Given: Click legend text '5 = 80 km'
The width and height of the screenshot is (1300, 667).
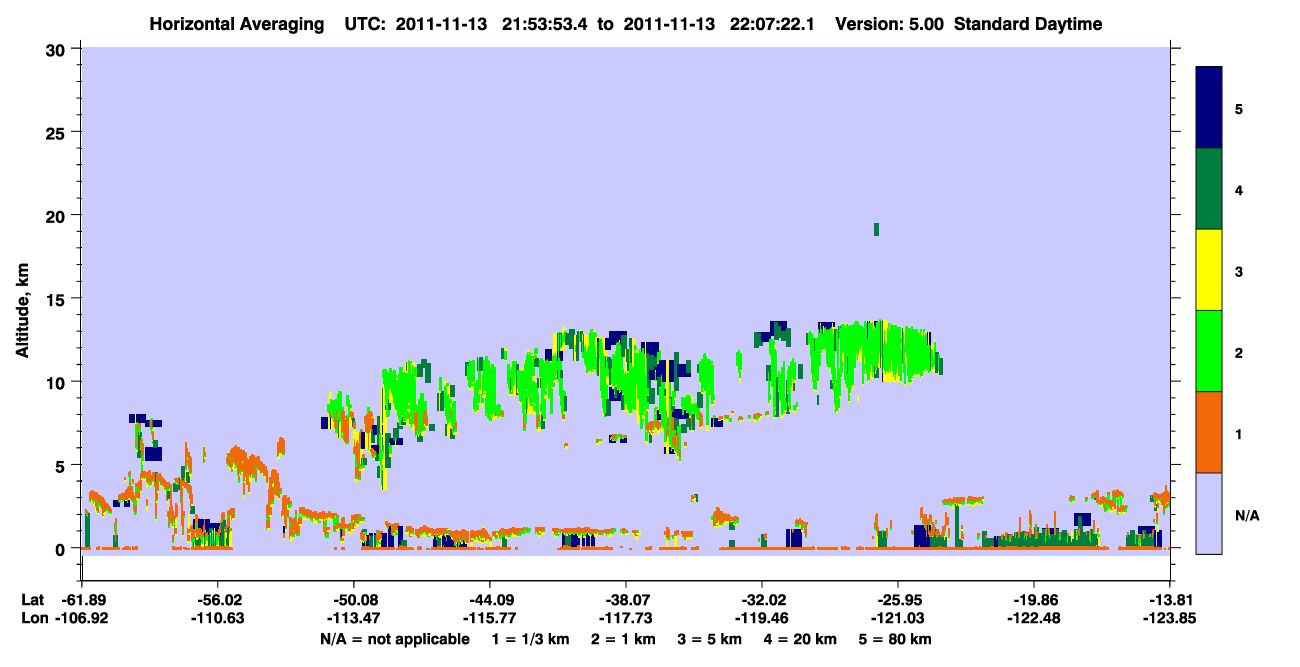Looking at the screenshot, I should tap(896, 639).
